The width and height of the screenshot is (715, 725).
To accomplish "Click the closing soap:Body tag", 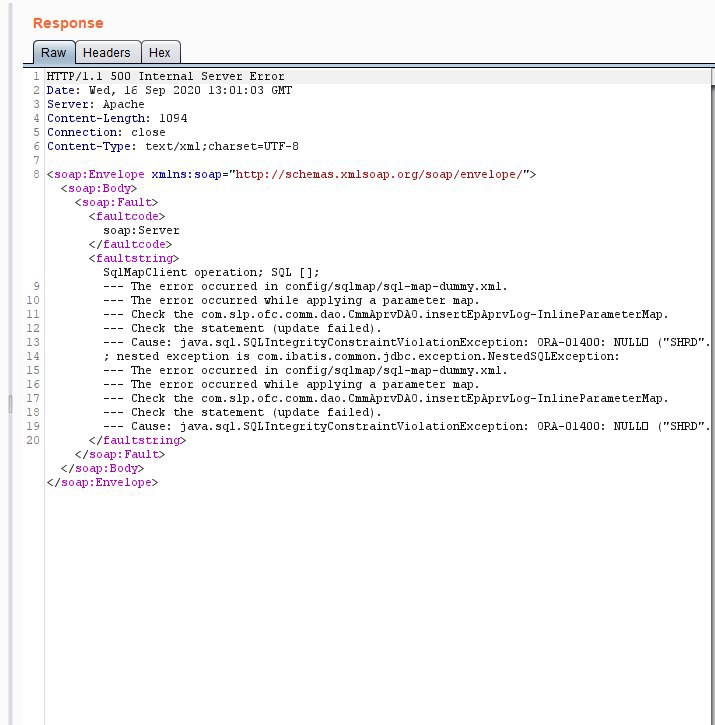I will (102, 468).
